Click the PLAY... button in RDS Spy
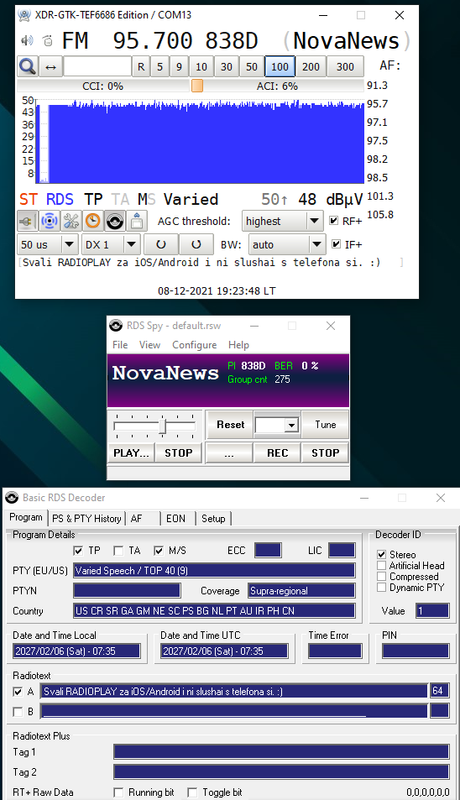This screenshot has width=460, height=800. [x=131, y=453]
